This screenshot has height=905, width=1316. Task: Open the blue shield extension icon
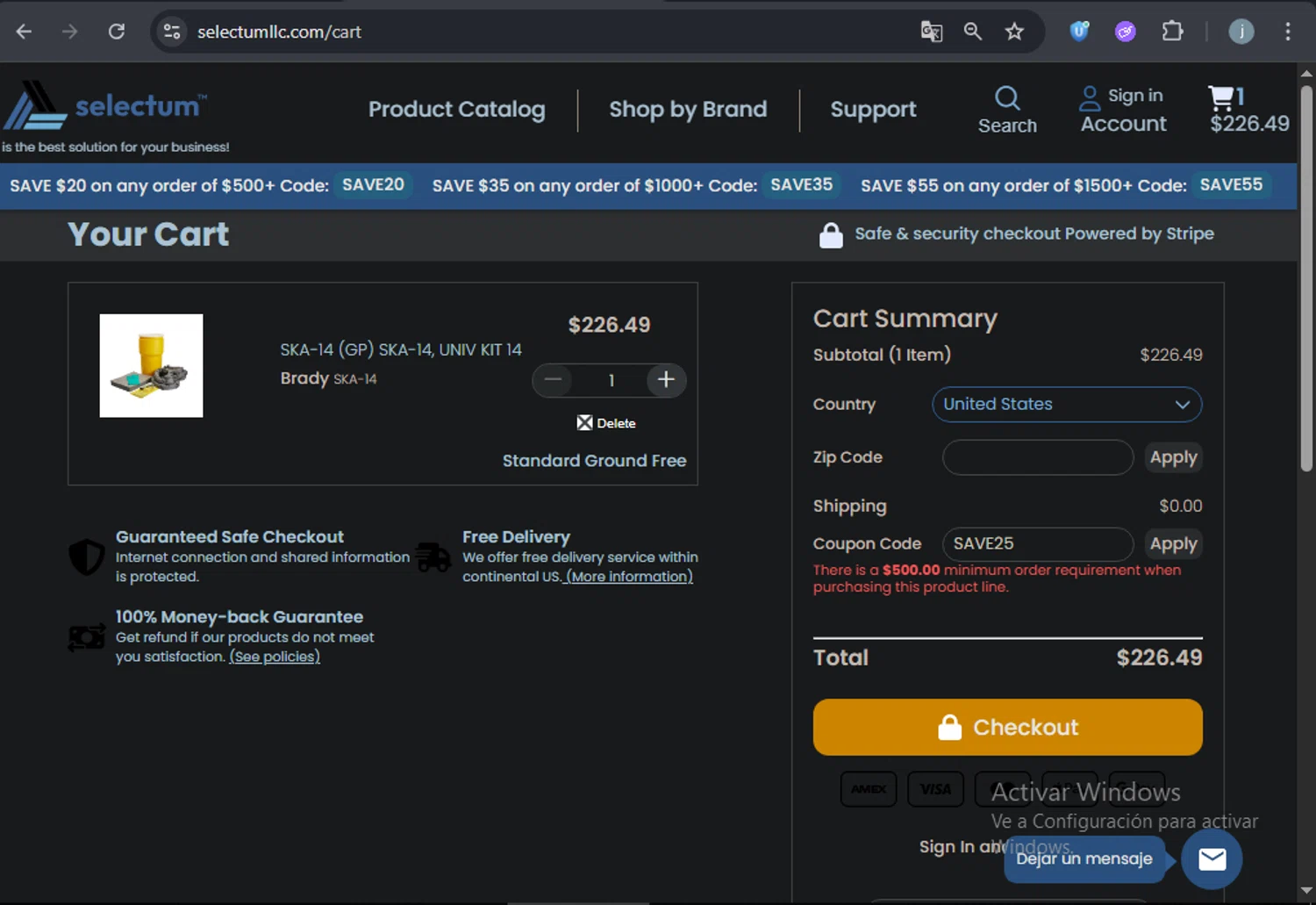1079,32
